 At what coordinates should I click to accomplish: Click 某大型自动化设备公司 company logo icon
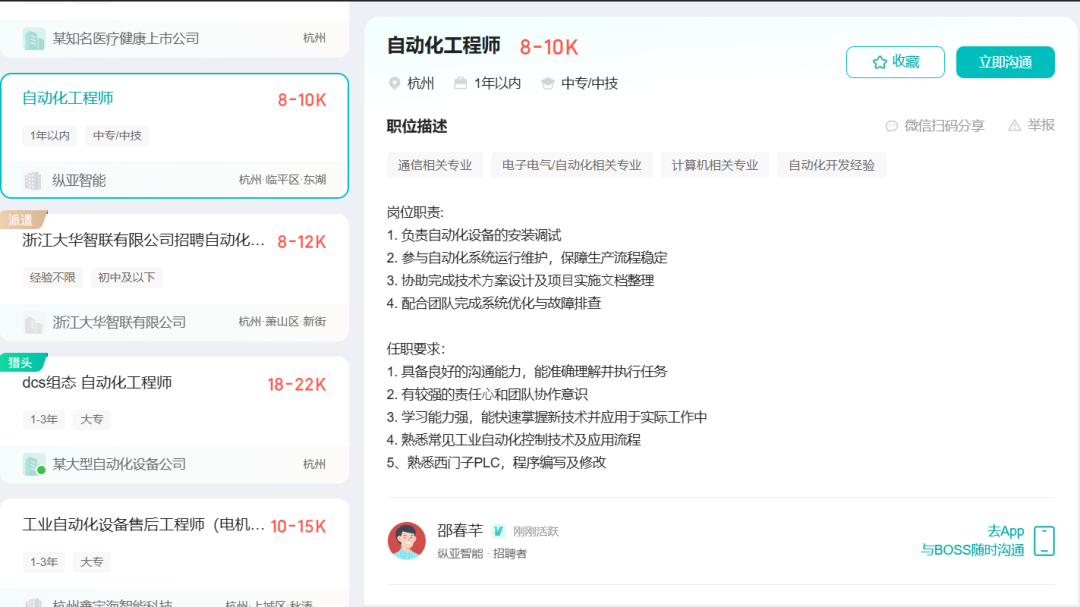coord(34,464)
